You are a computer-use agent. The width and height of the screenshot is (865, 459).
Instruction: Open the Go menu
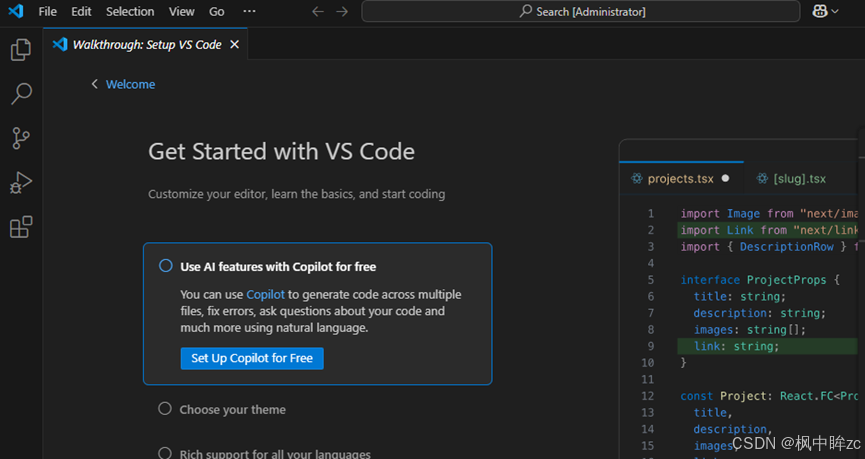217,12
